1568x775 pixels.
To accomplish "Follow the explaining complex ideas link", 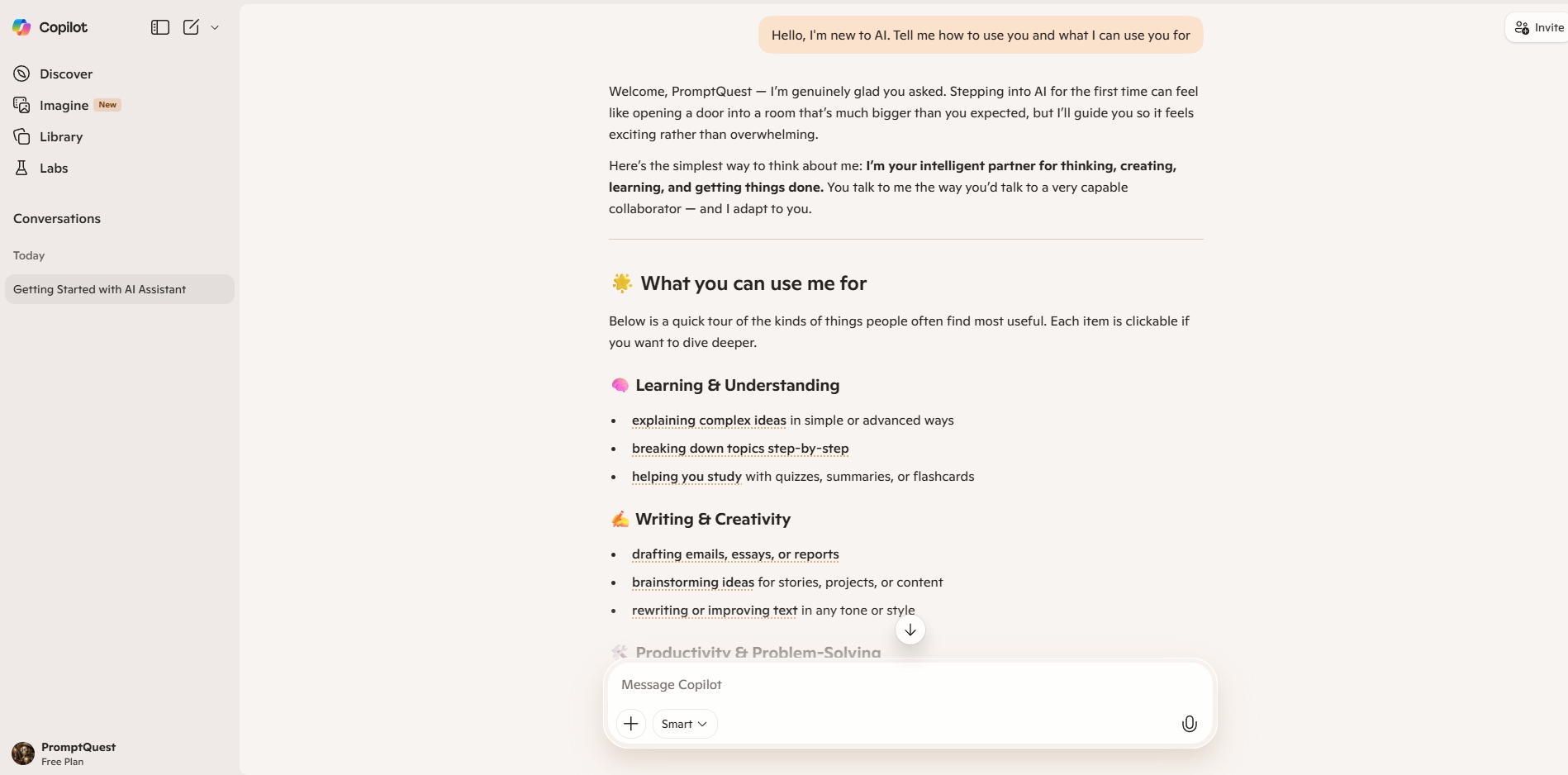I will [x=709, y=421].
